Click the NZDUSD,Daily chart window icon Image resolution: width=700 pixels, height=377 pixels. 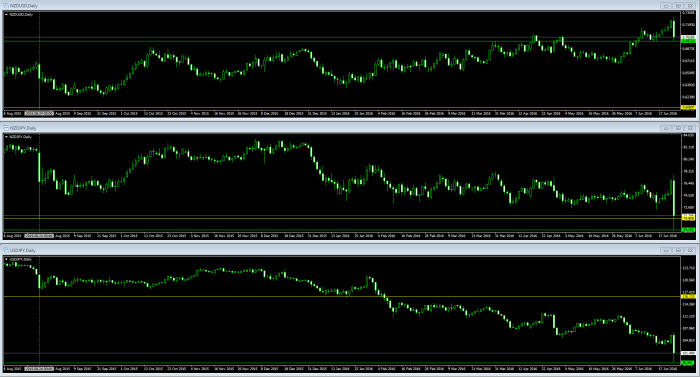(6, 6)
